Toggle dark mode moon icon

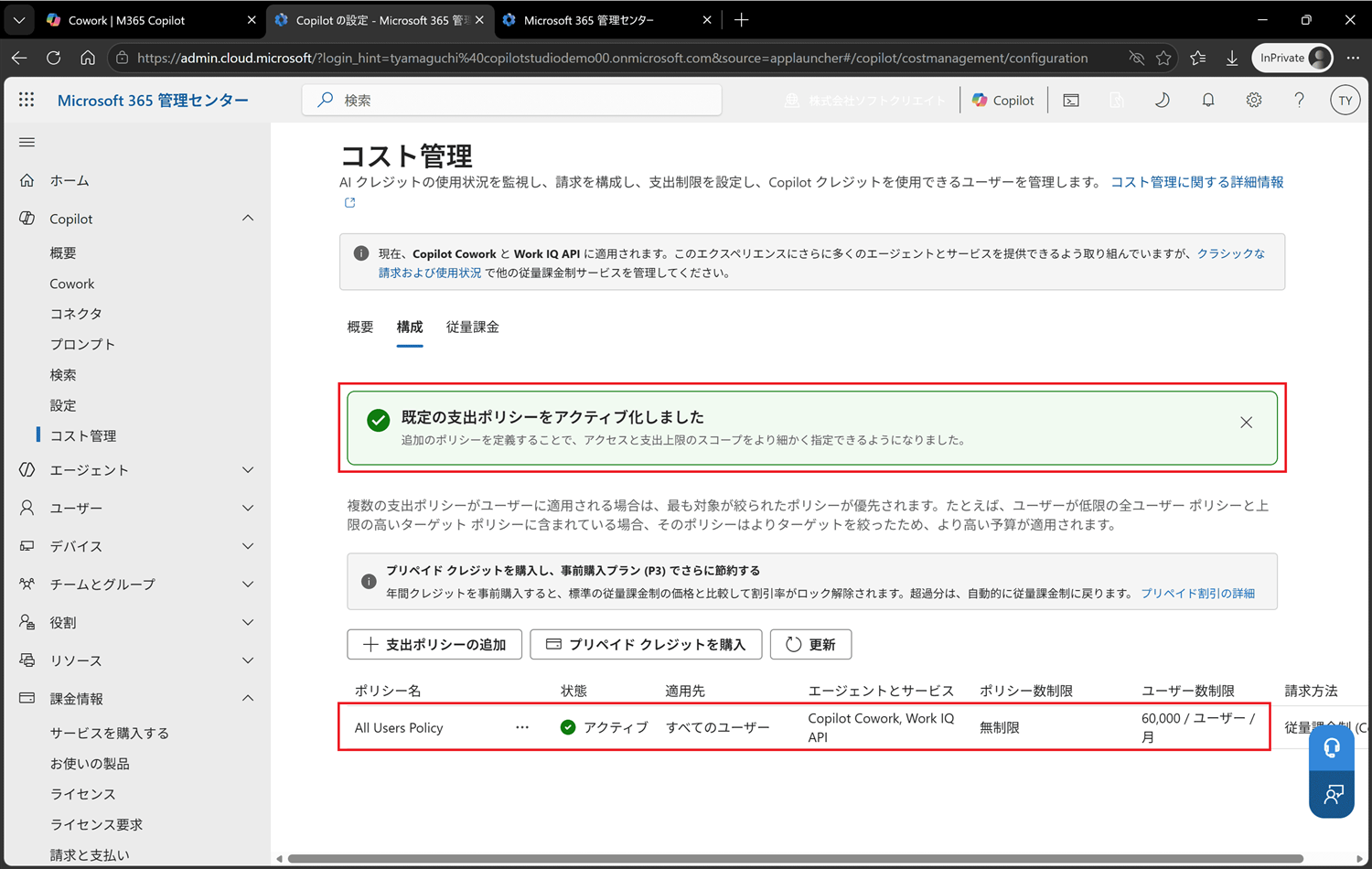tap(1162, 100)
